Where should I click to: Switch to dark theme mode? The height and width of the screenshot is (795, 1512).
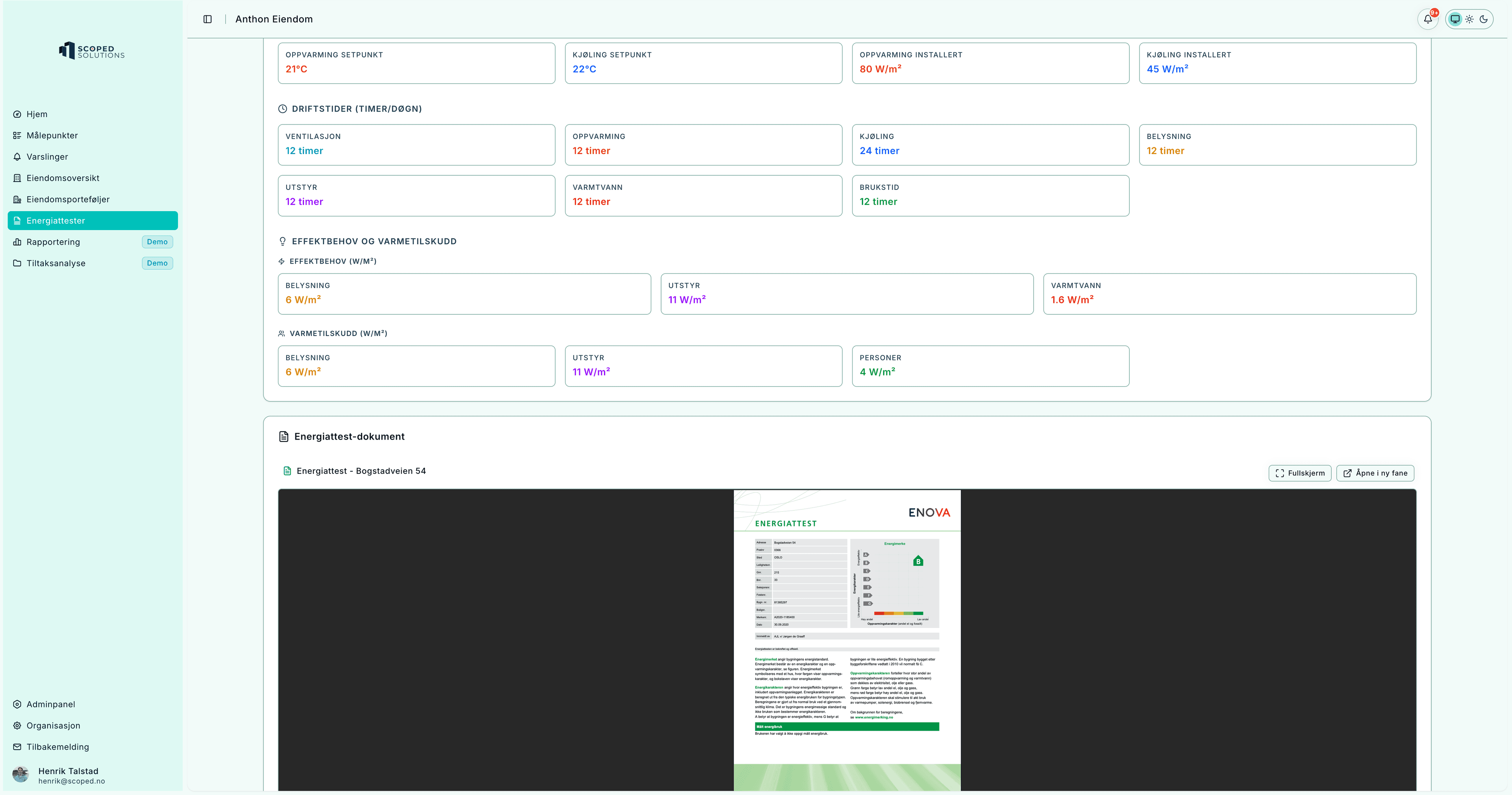click(1484, 19)
